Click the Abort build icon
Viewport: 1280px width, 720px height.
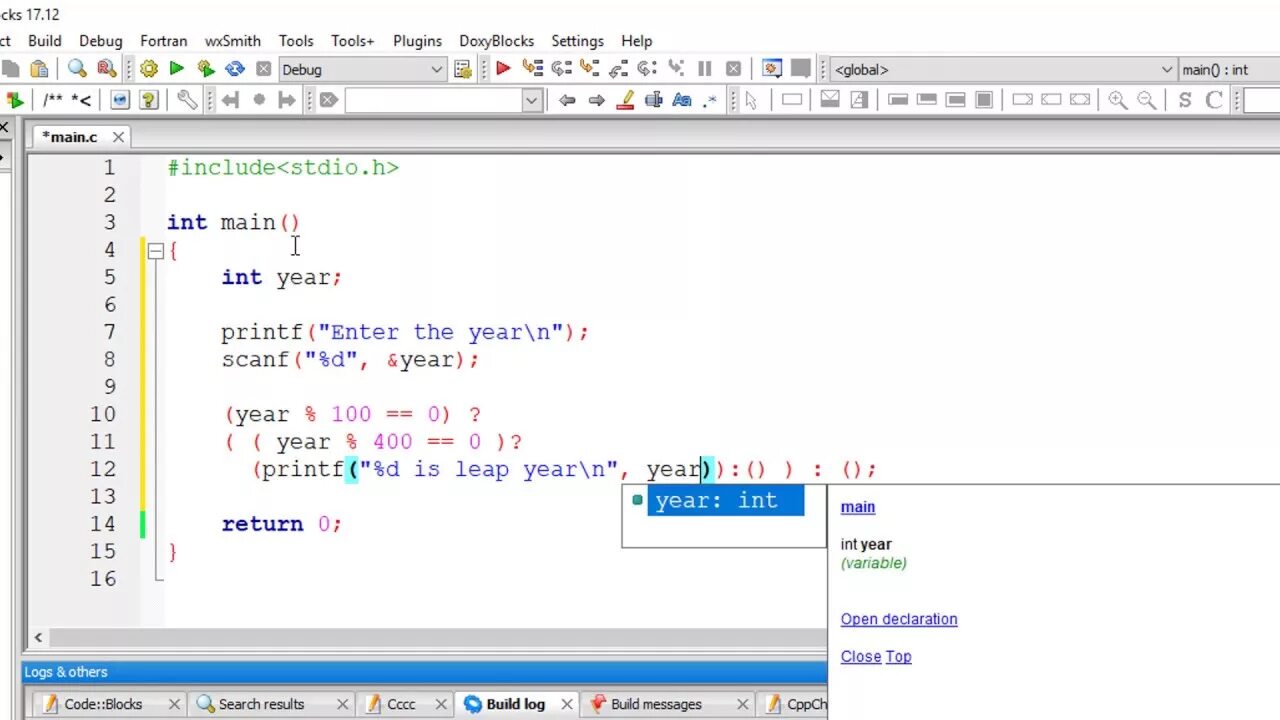263,69
